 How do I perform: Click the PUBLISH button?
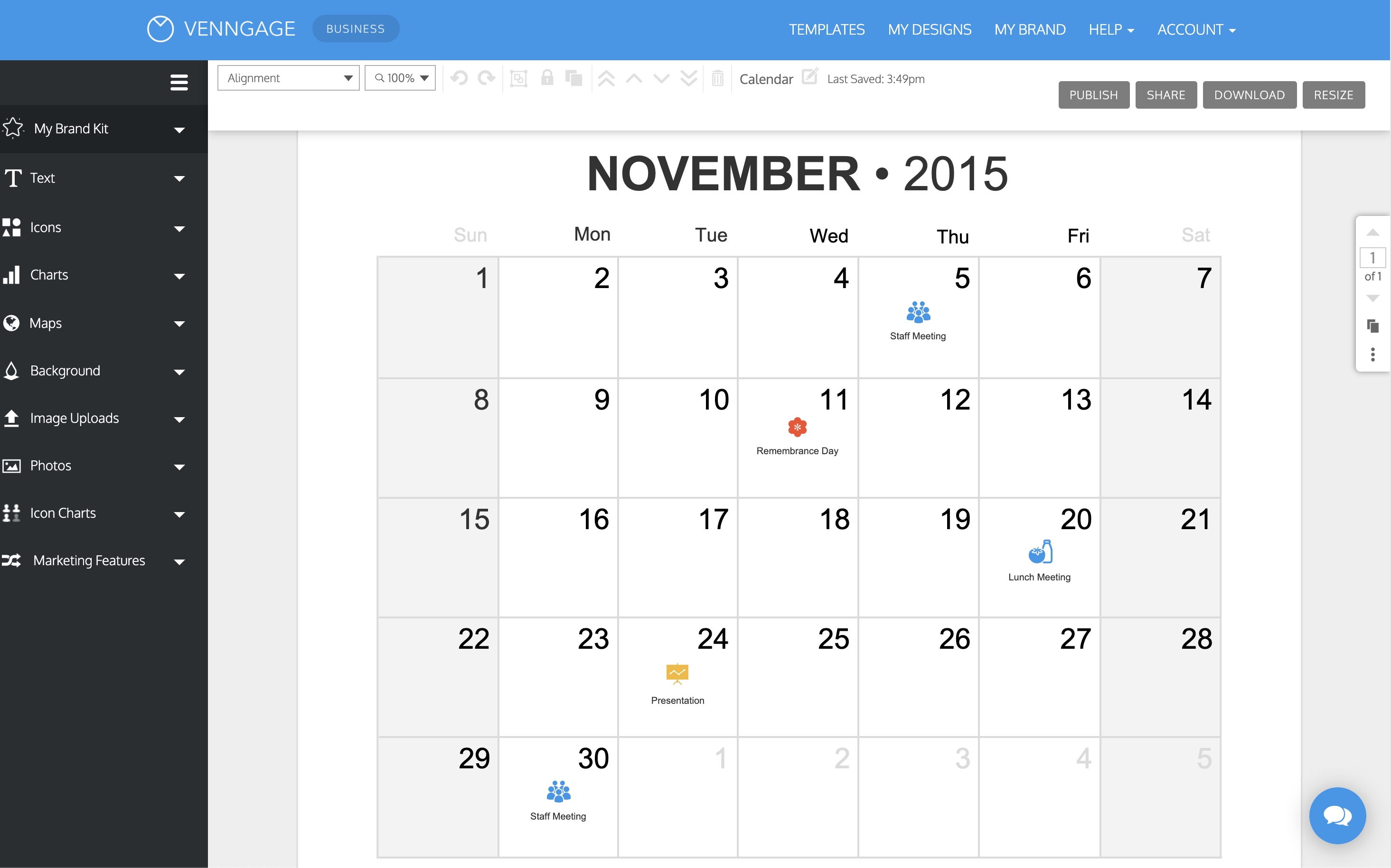point(1094,94)
